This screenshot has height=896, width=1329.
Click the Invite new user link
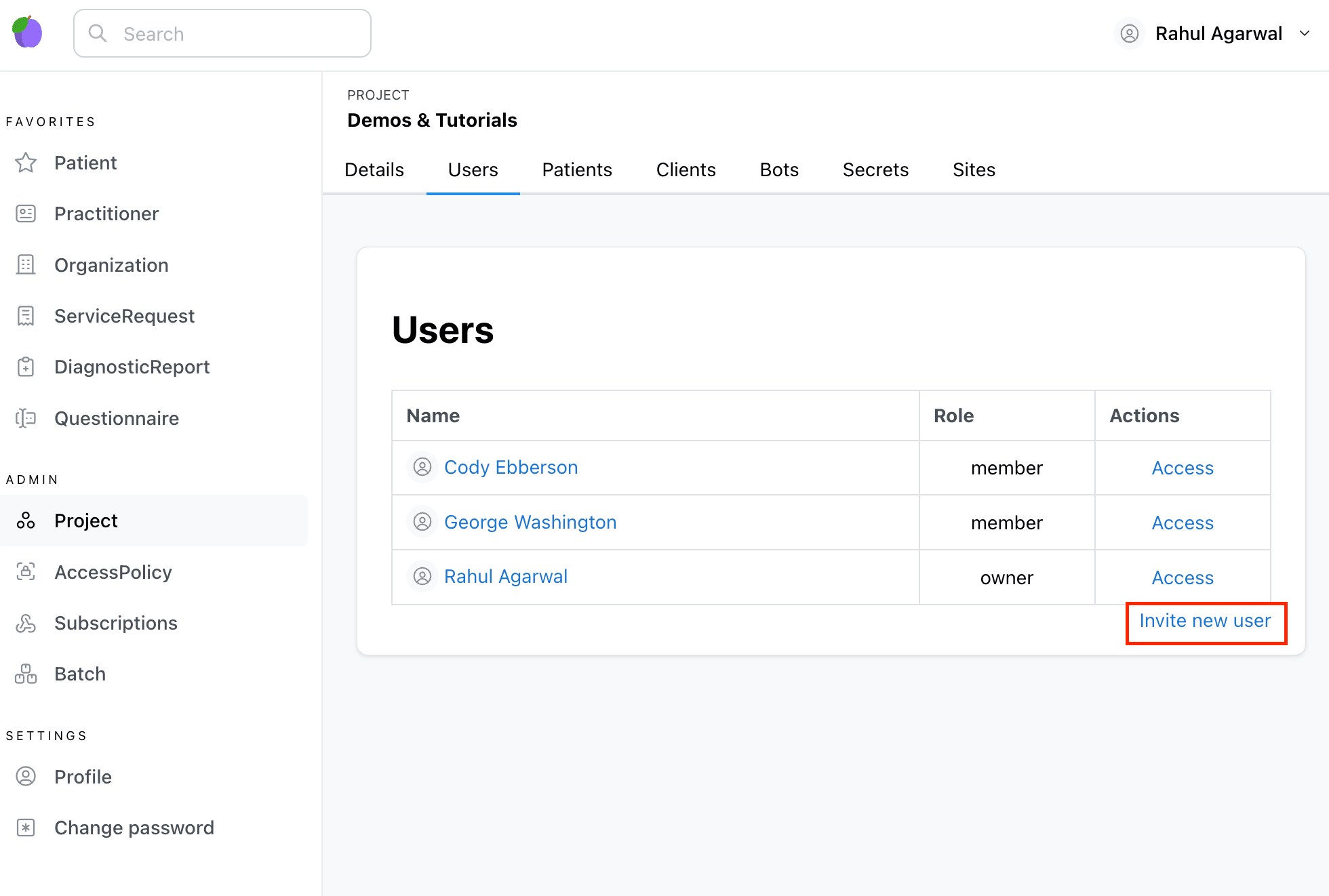(x=1205, y=621)
